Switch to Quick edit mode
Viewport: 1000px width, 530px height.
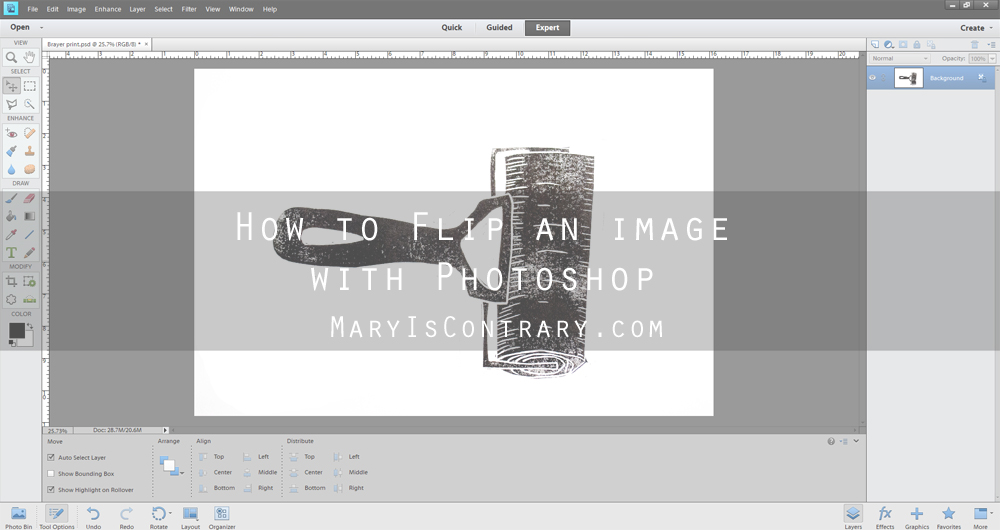click(x=452, y=27)
